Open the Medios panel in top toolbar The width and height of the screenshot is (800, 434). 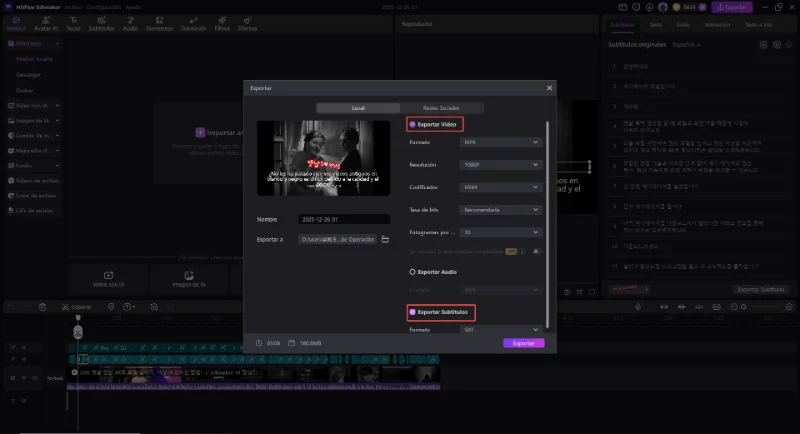(16, 24)
